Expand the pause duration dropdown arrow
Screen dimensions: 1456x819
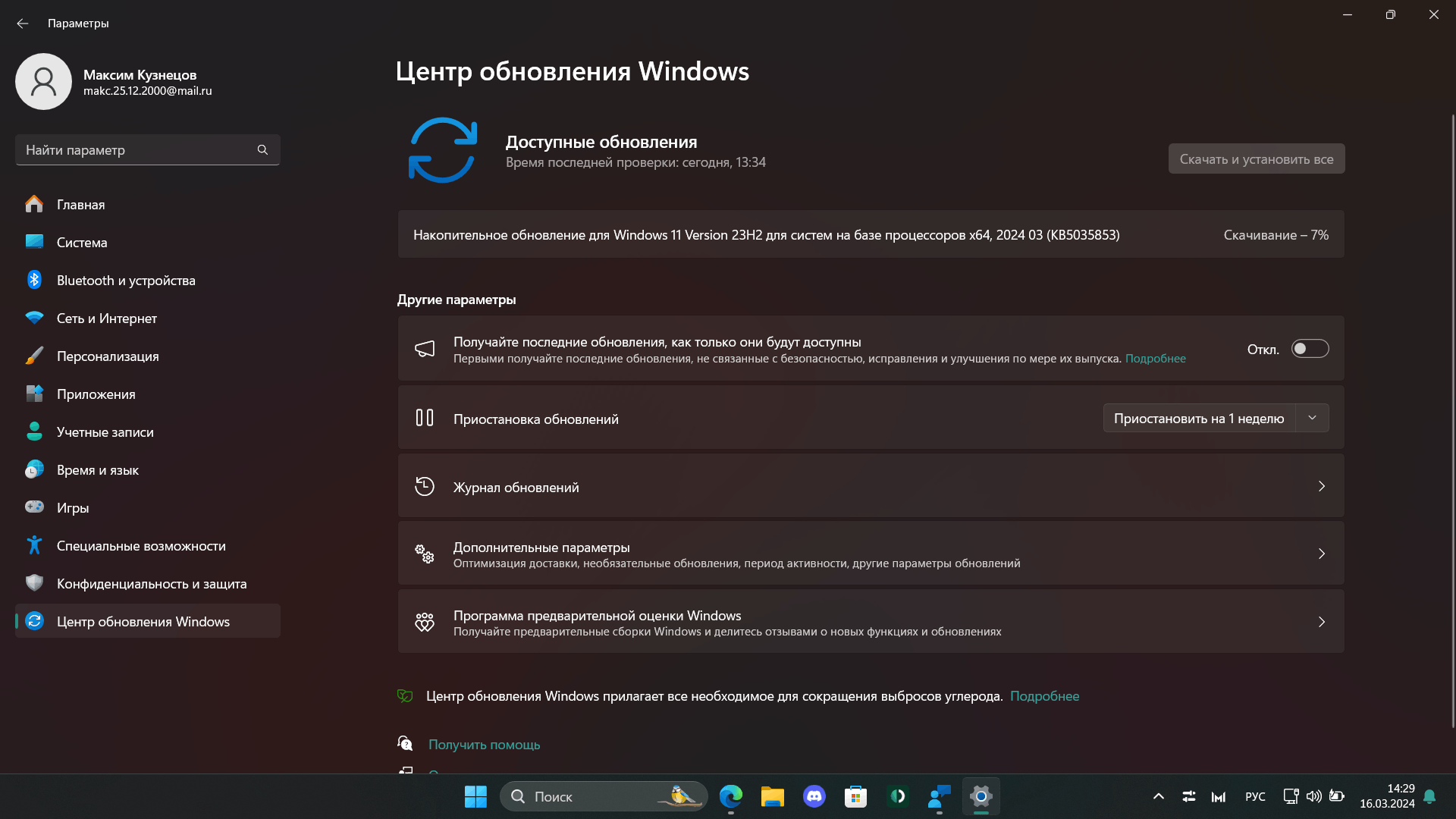click(1312, 419)
